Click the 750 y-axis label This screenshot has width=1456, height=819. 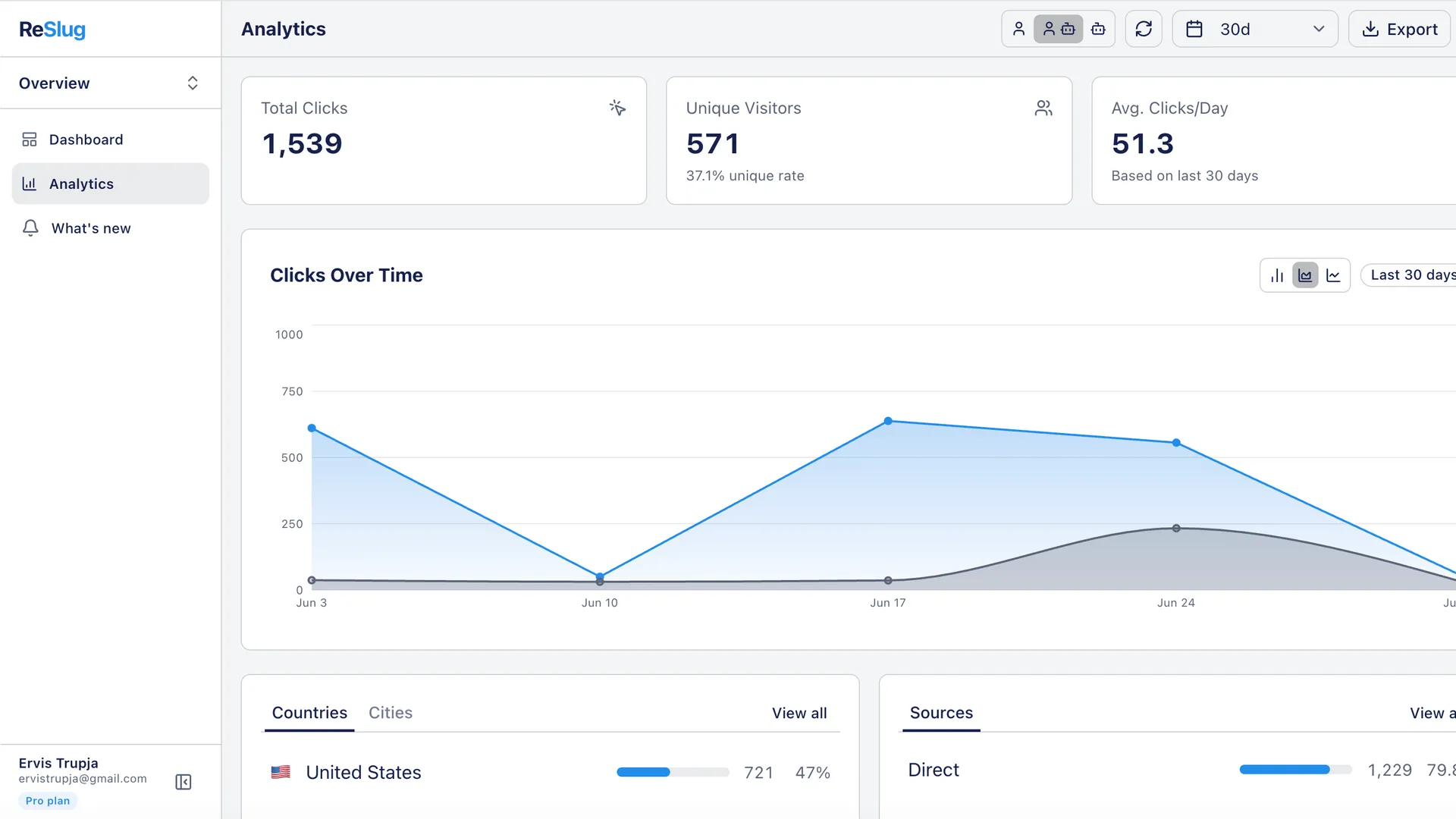292,391
